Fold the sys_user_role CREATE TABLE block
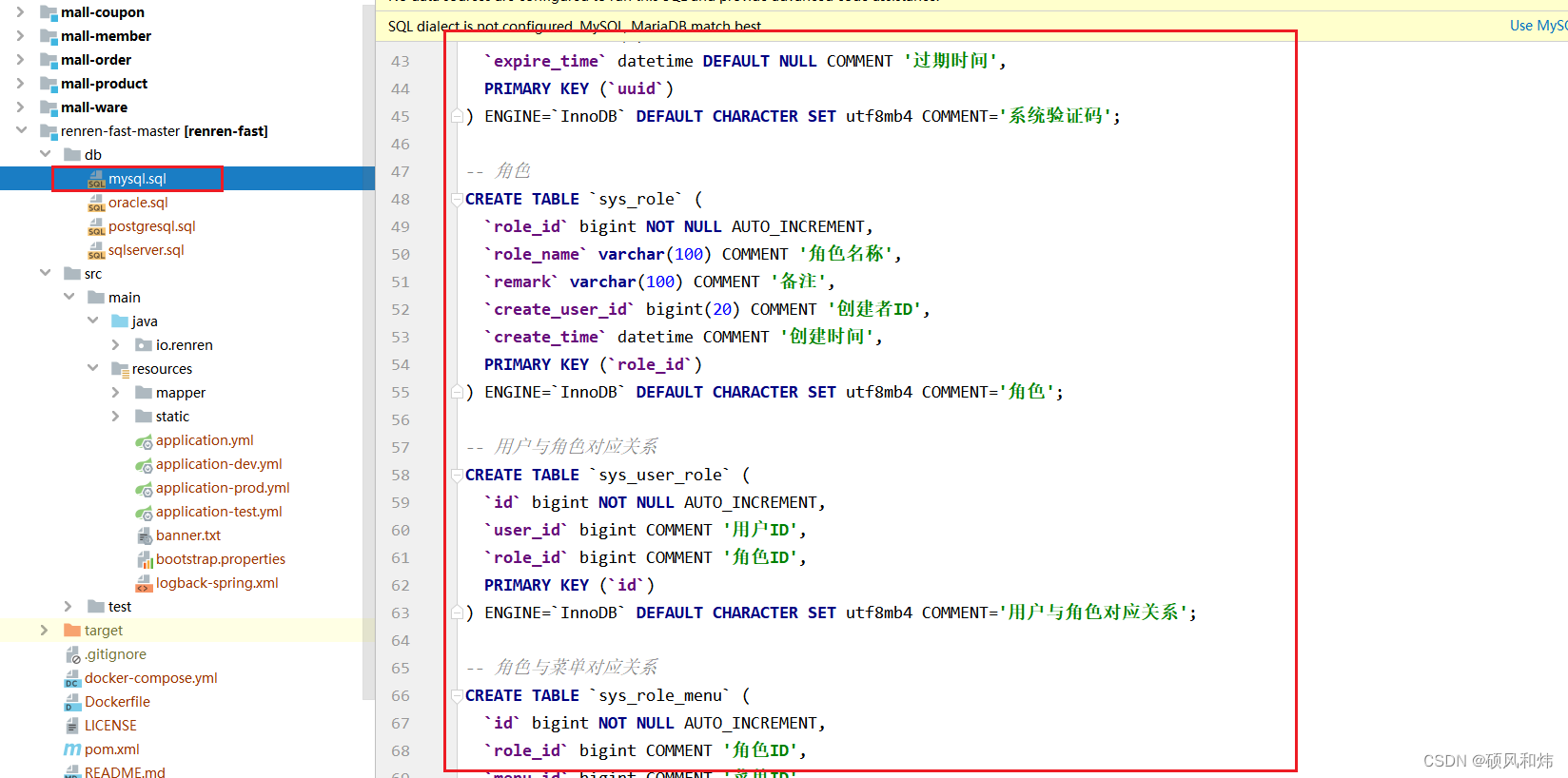The width and height of the screenshot is (1568, 778). [457, 476]
